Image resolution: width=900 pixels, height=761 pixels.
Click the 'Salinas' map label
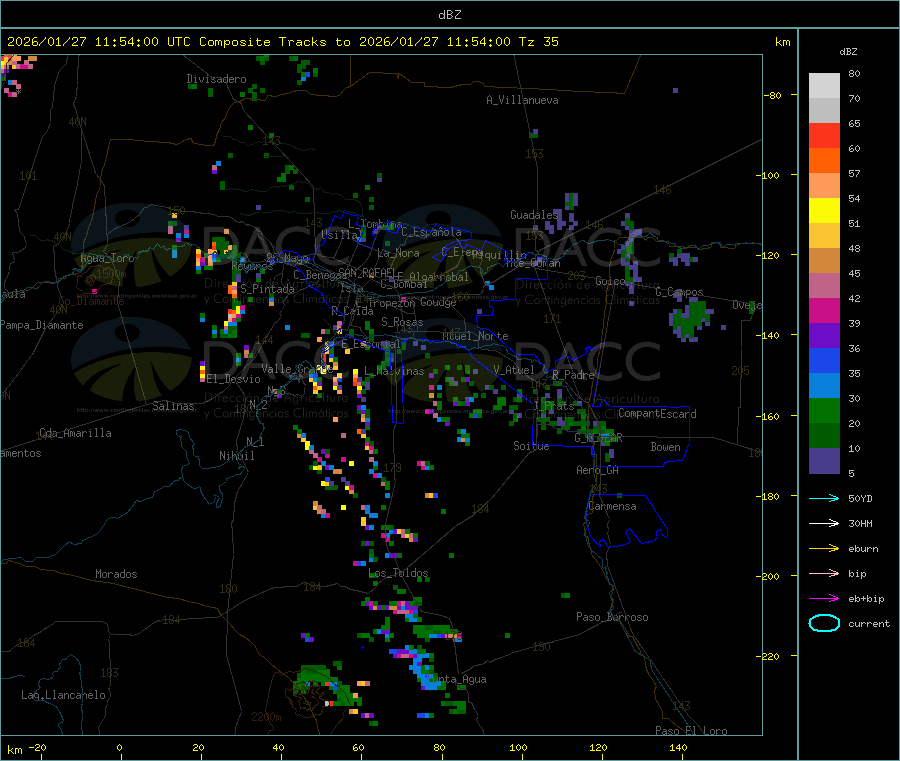pyautogui.click(x=173, y=406)
